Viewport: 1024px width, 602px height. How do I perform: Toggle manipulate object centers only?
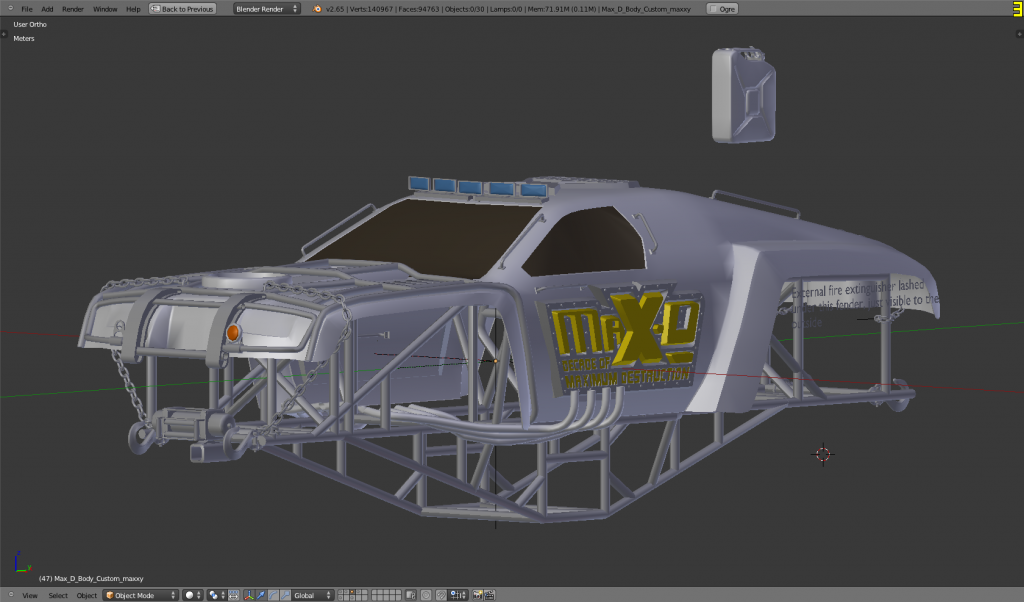click(x=233, y=595)
